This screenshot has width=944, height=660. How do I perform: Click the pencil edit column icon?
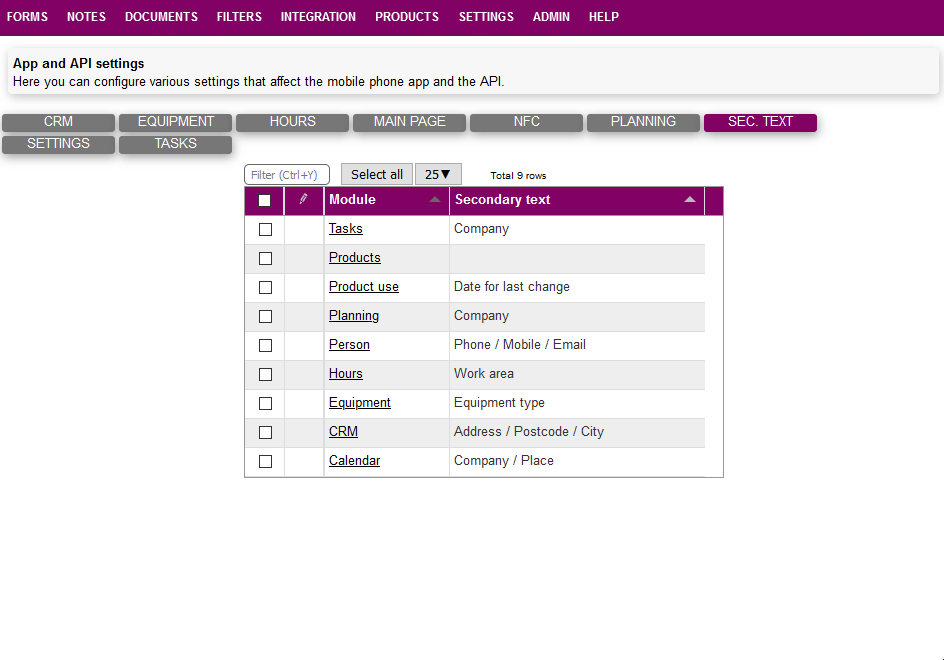[x=303, y=199]
